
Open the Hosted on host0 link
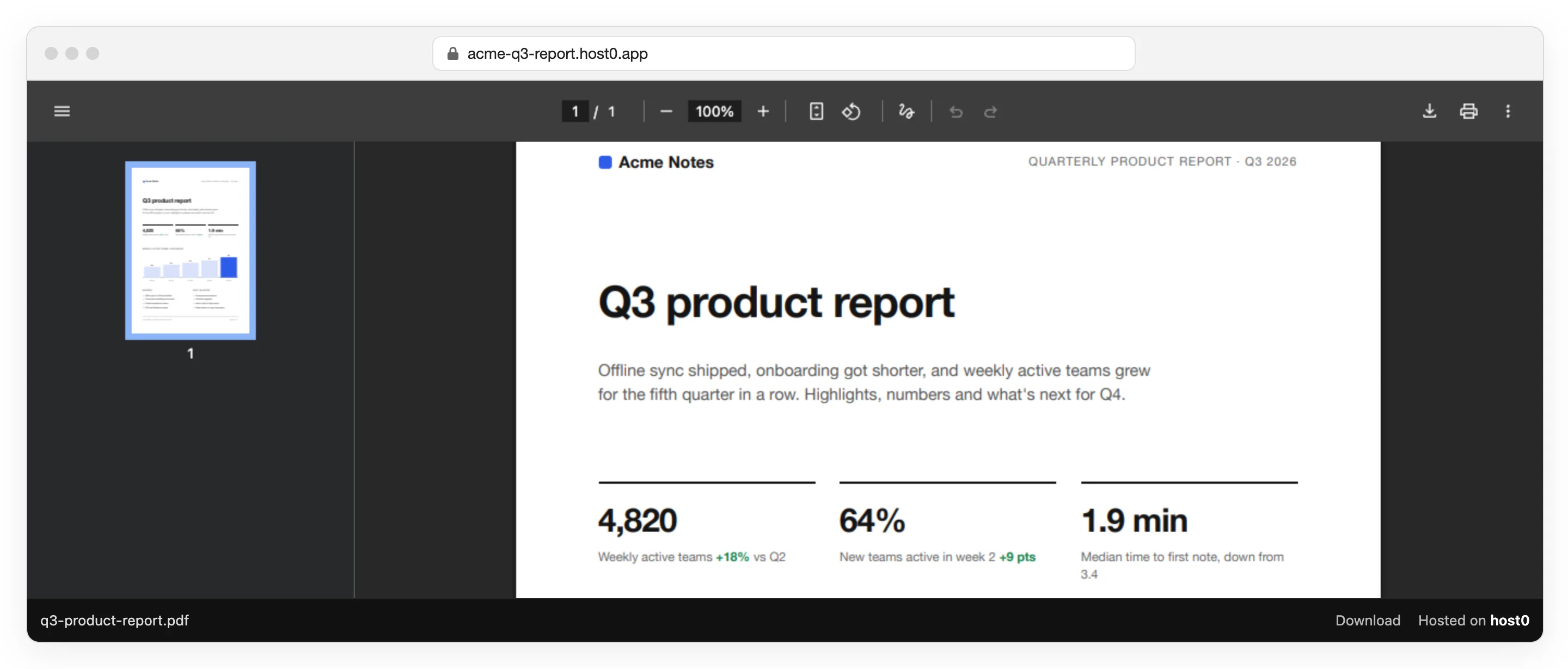pos(1473,619)
